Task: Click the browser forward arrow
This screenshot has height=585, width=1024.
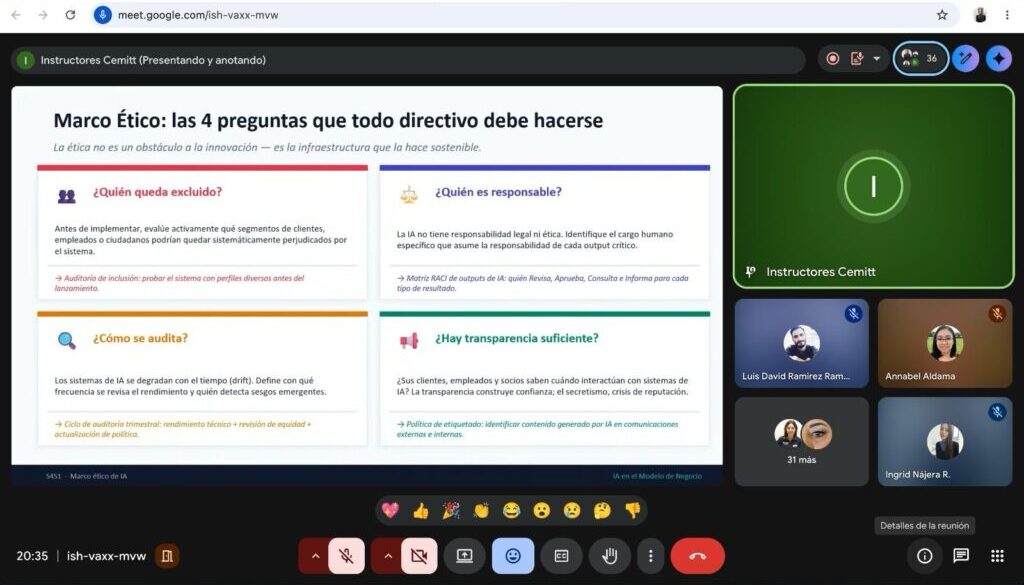Action: click(43, 15)
